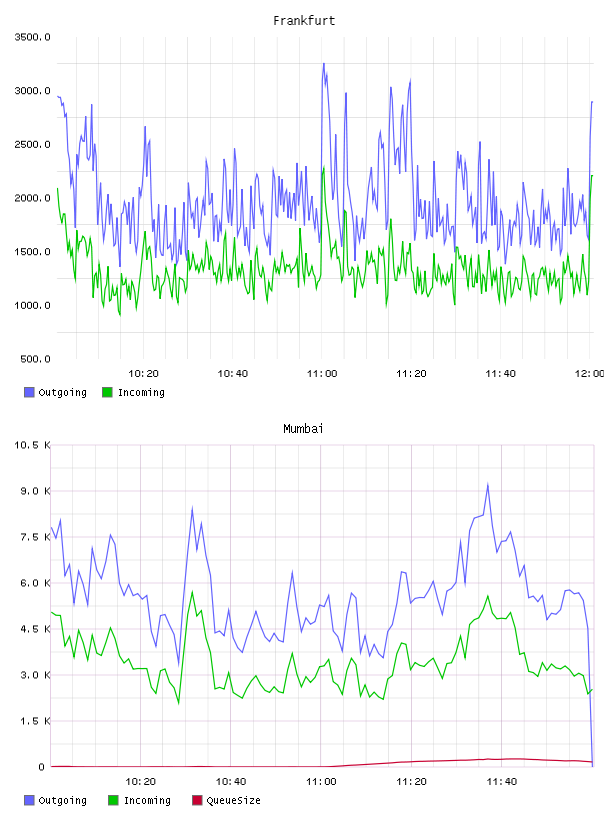This screenshot has width=608, height=816.
Task: Click Frankfurt Outgoing peak just after 11:00
Action: tap(324, 64)
